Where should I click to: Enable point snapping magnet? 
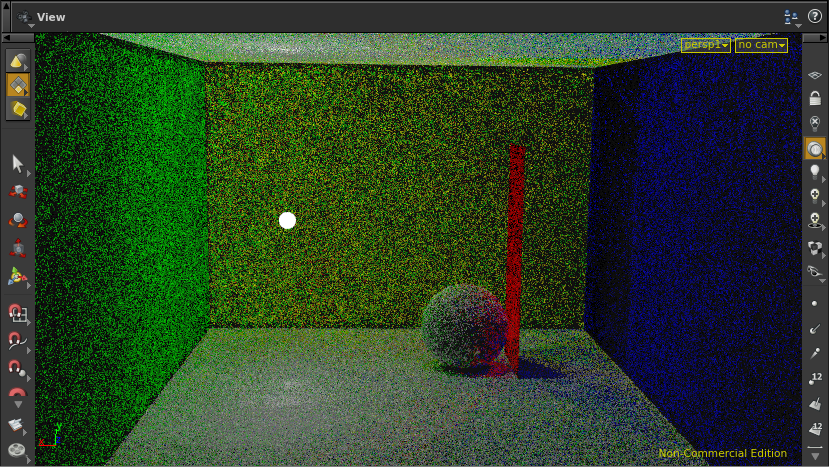[x=17, y=368]
